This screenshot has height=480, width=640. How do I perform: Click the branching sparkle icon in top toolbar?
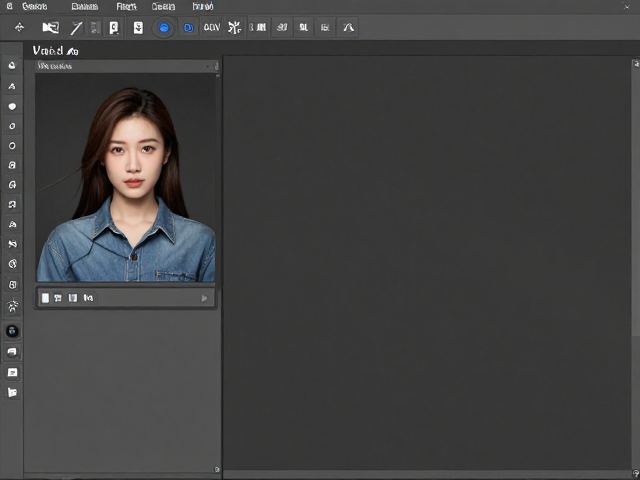(234, 27)
